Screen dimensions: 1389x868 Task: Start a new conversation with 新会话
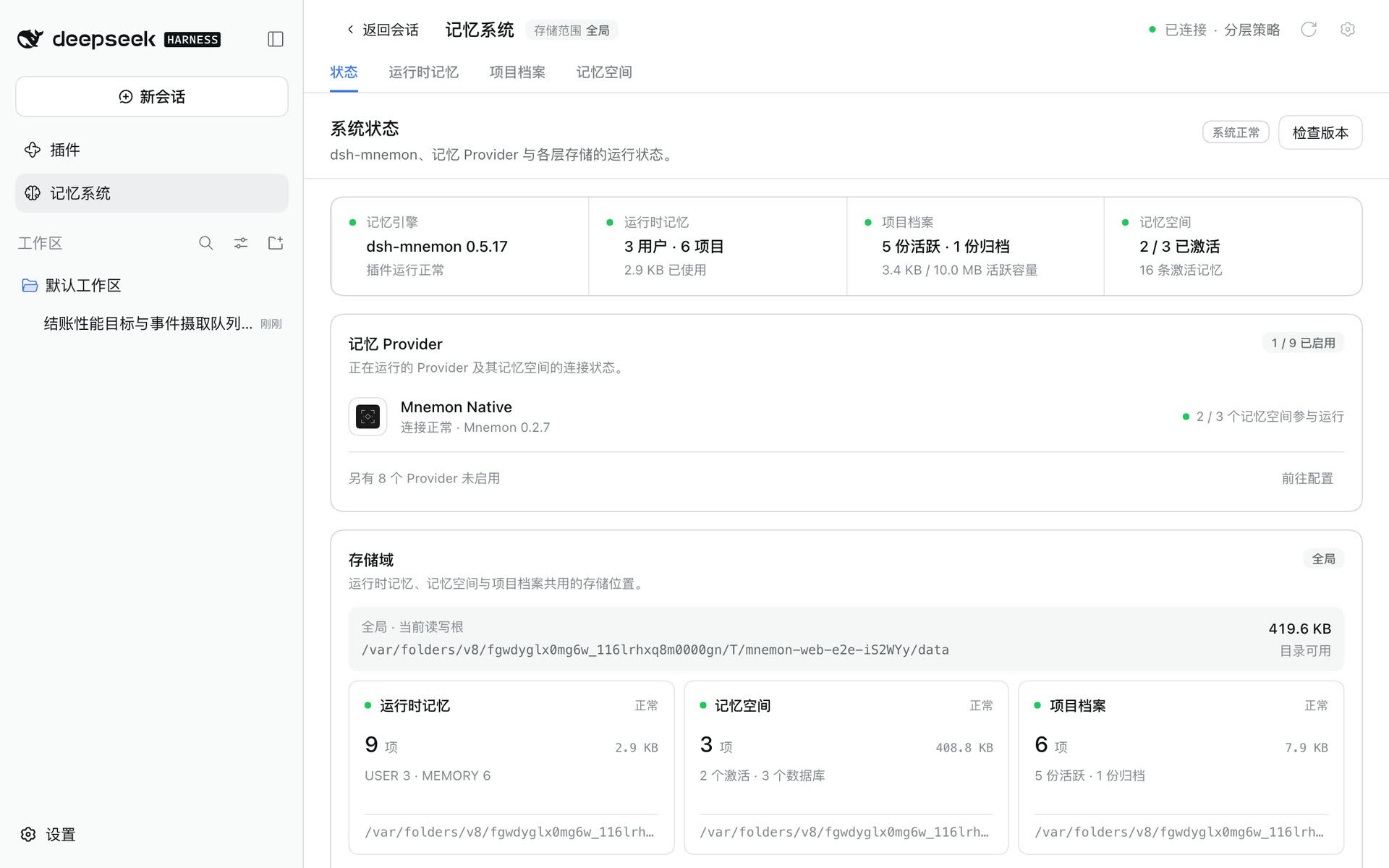click(152, 96)
